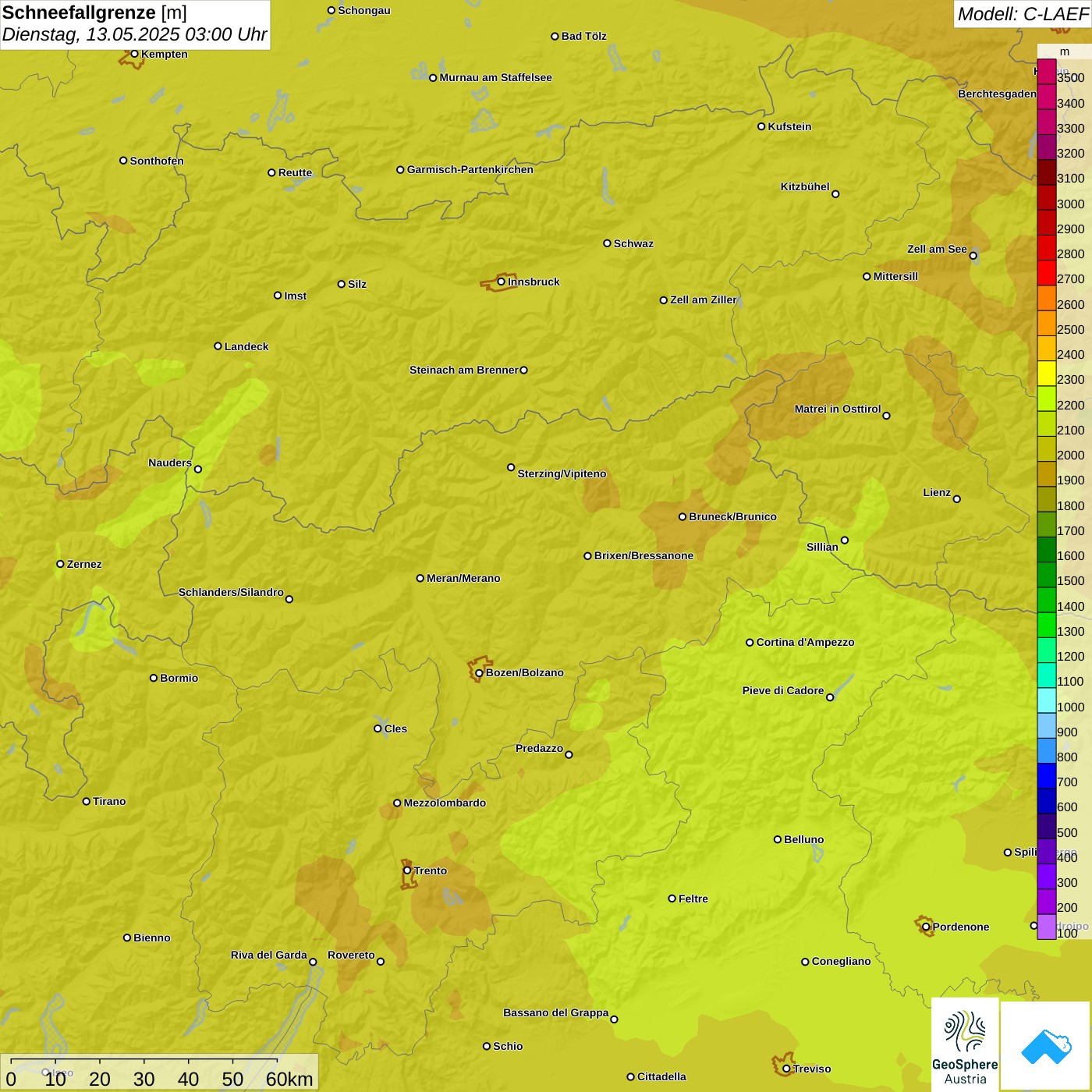
Task: Click the Sillian location dot
Action: point(845,540)
